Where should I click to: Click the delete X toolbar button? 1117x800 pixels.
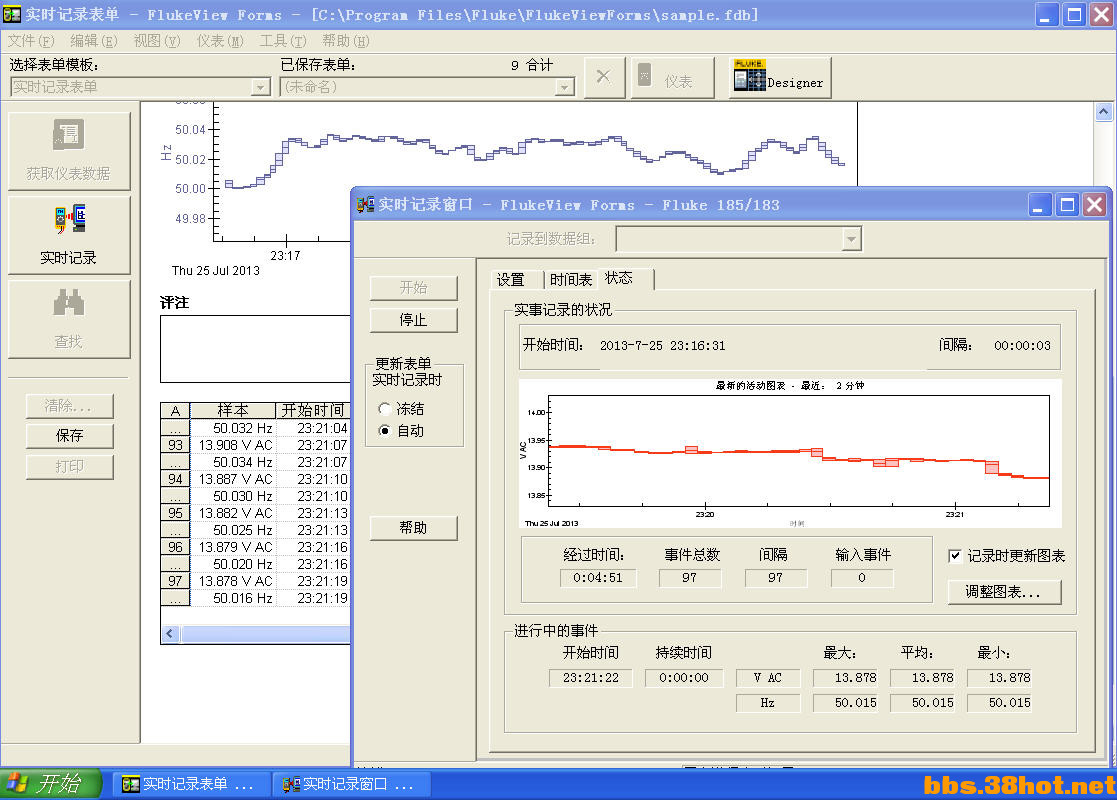pos(604,78)
